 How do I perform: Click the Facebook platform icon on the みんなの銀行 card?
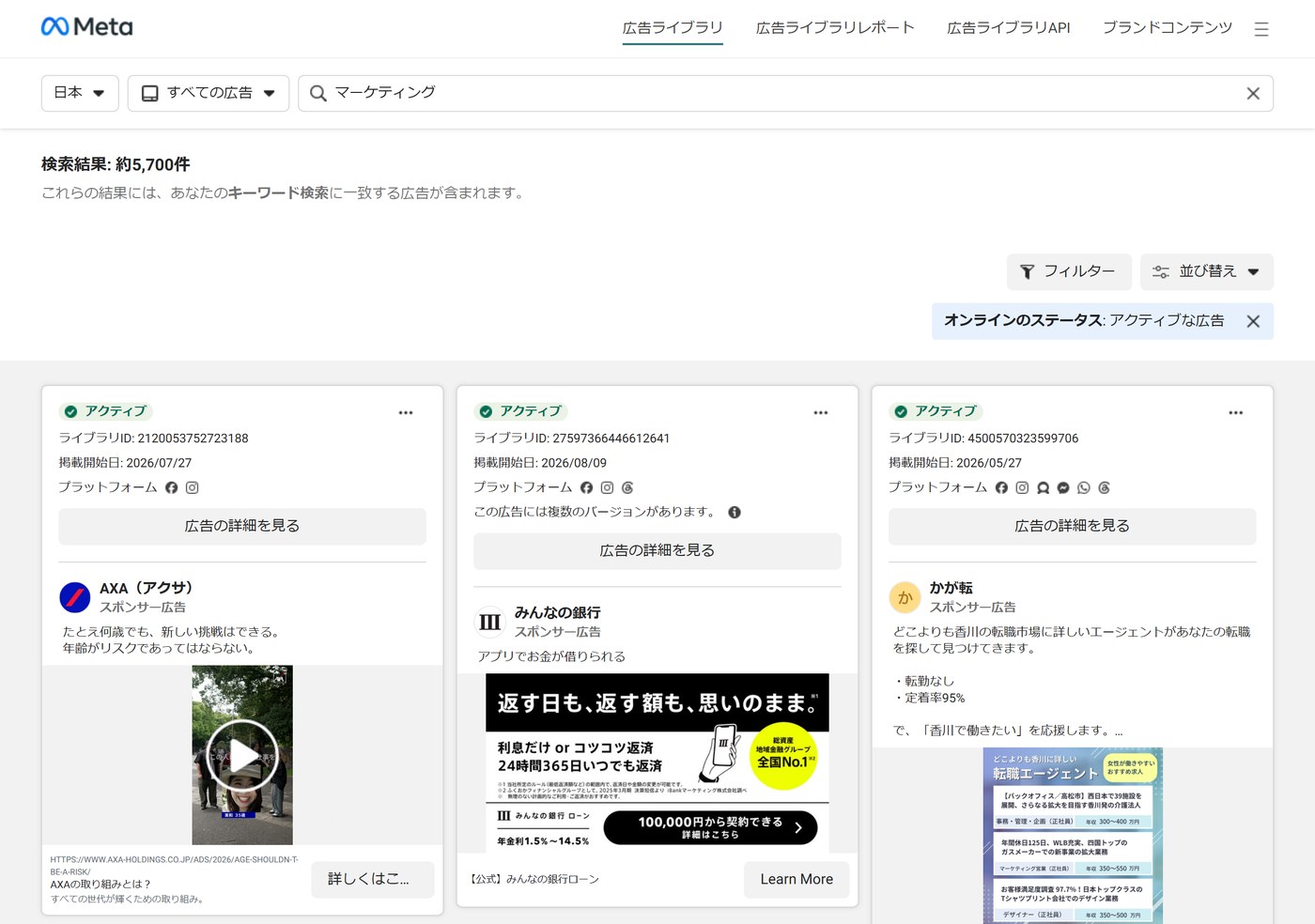pos(586,487)
